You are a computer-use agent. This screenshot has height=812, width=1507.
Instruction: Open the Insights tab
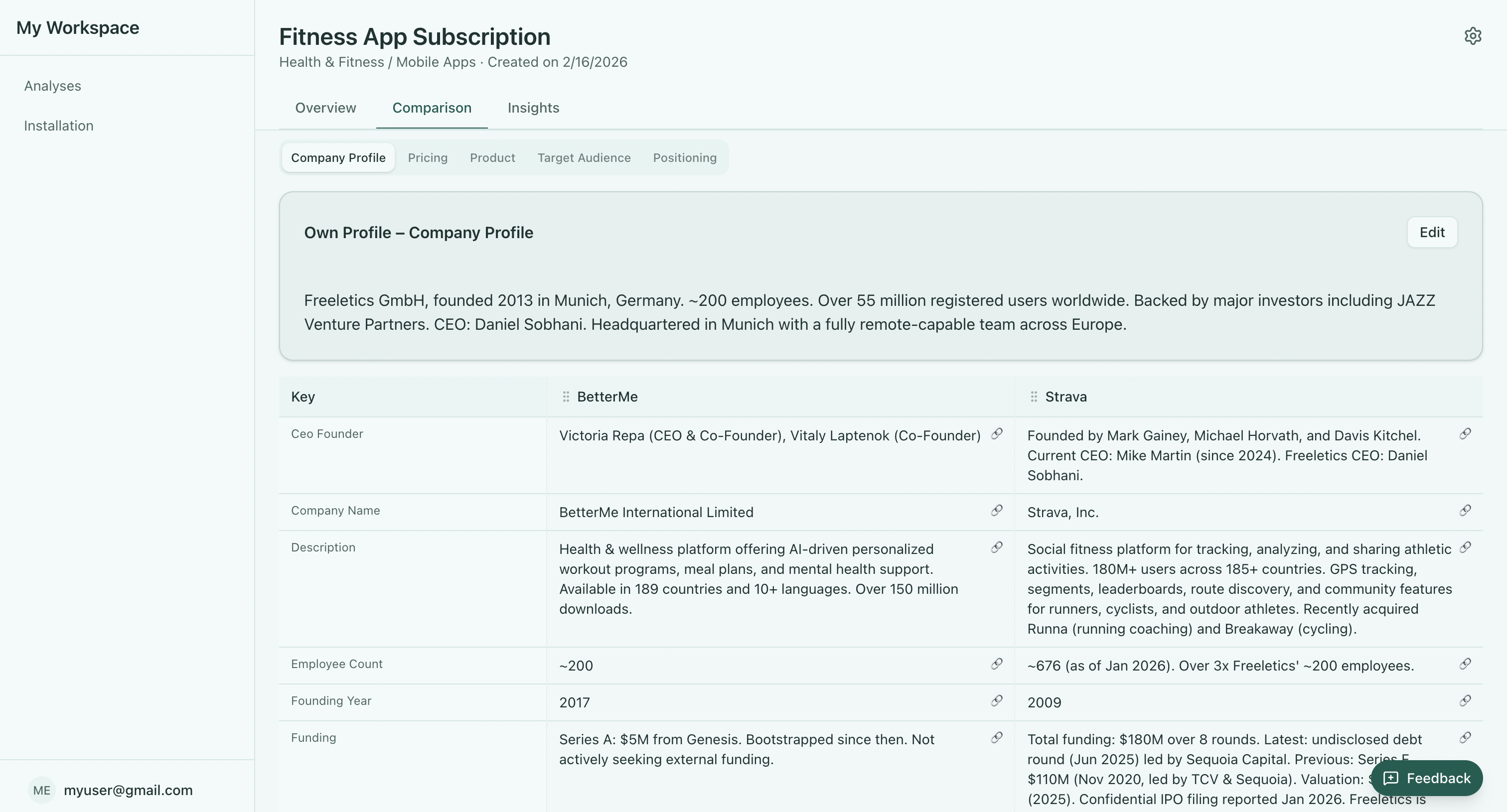(x=533, y=108)
